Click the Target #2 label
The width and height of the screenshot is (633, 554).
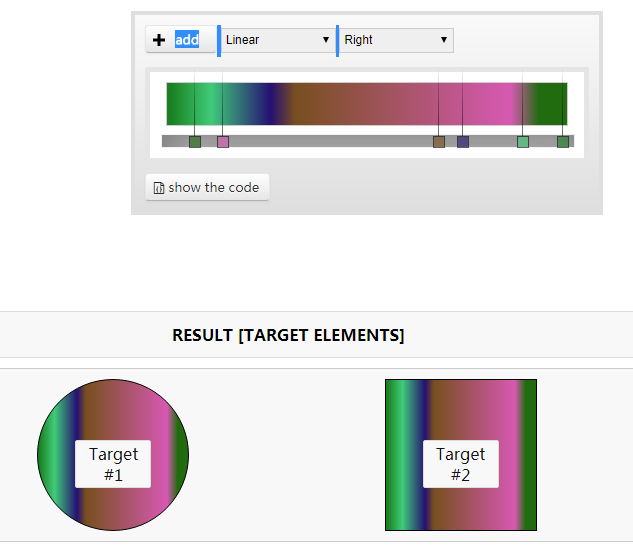tap(461, 464)
